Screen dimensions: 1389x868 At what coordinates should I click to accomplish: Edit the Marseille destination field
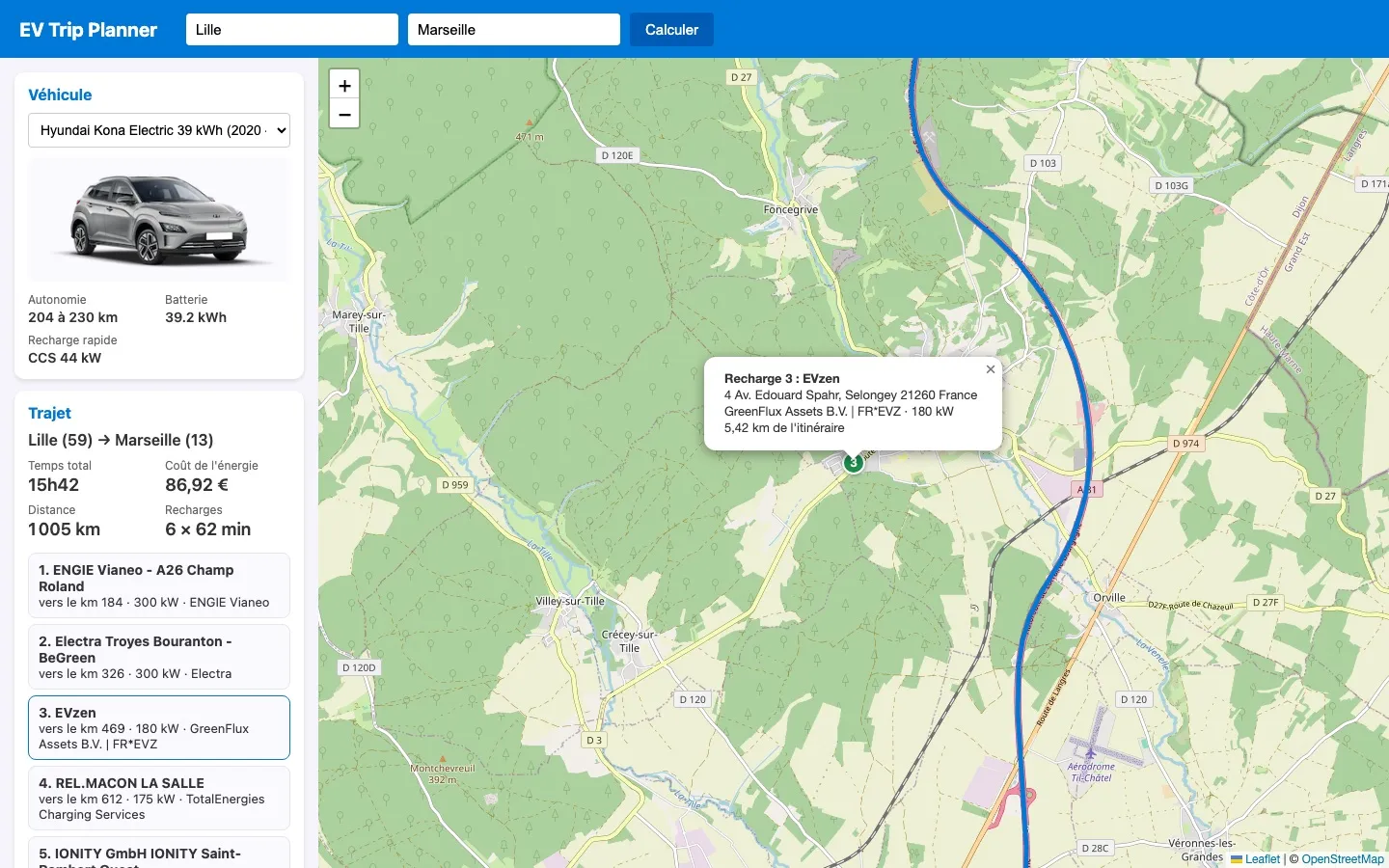tap(514, 30)
